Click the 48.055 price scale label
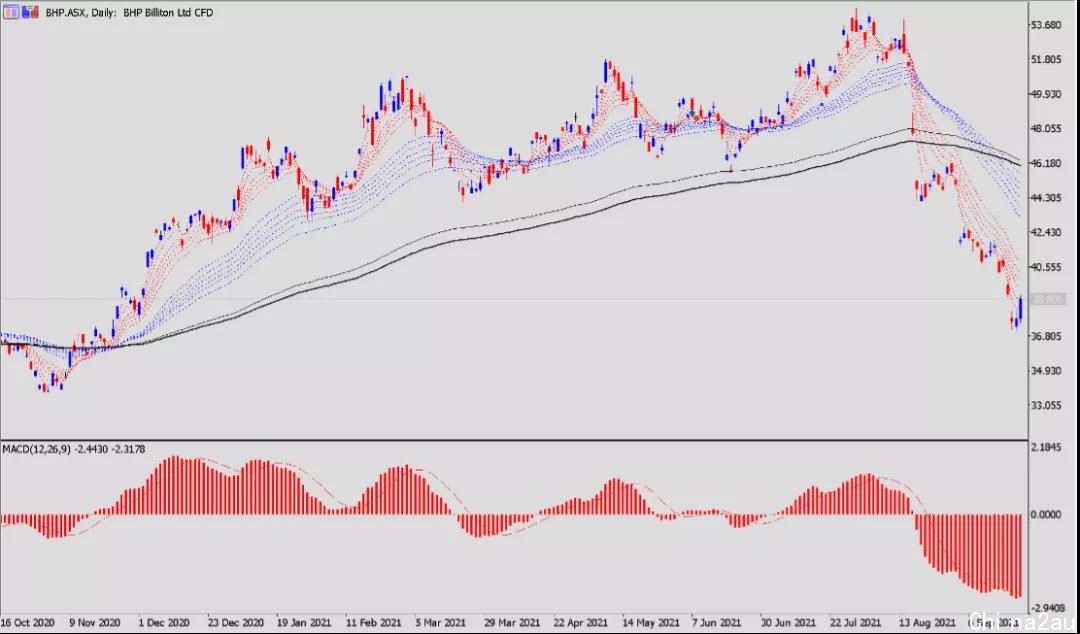 1047,128
